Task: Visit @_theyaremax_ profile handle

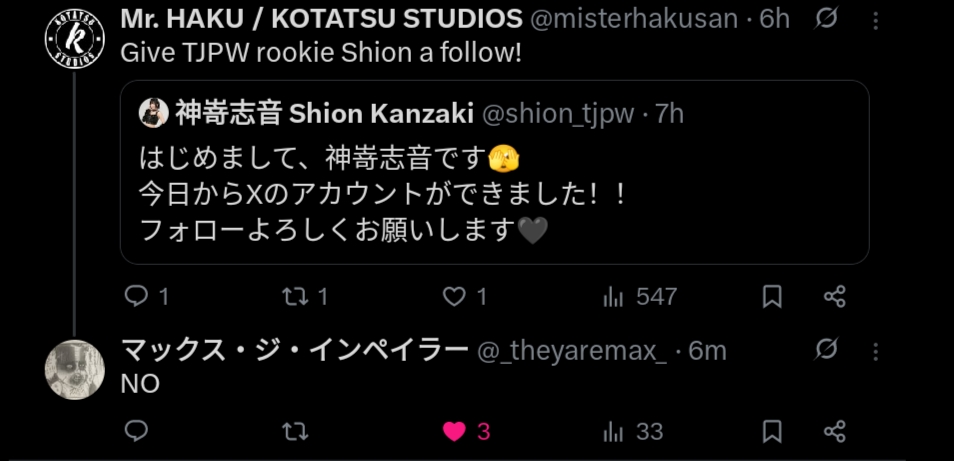Action: [x=571, y=351]
